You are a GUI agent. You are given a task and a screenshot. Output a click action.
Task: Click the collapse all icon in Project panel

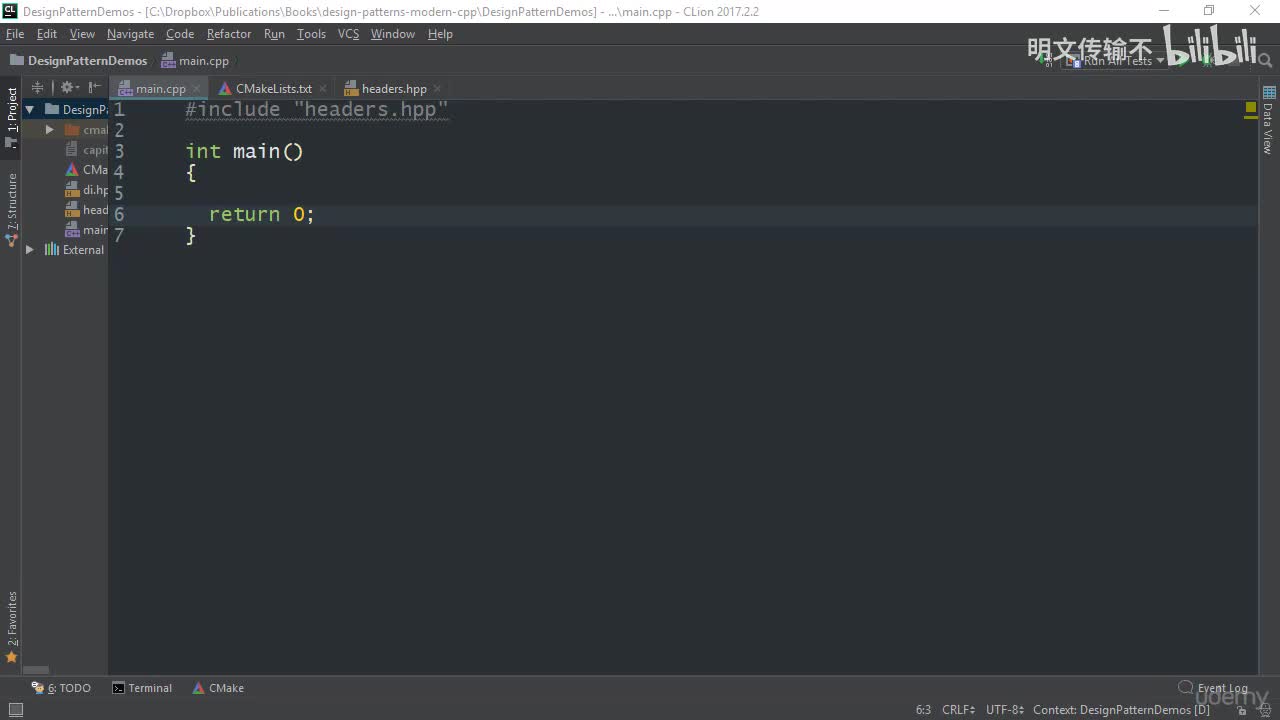(x=38, y=88)
